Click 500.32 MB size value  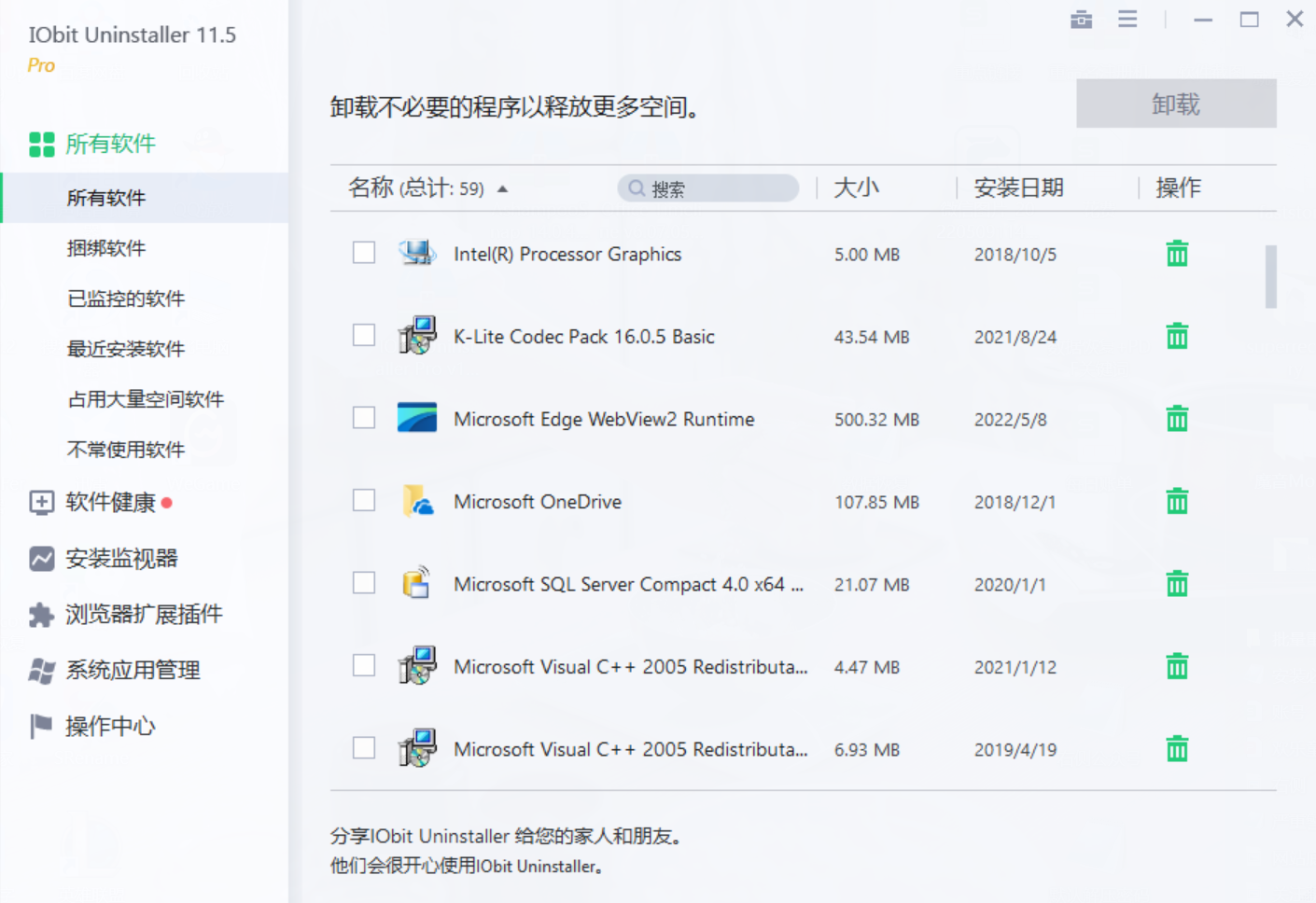pyautogui.click(x=876, y=420)
